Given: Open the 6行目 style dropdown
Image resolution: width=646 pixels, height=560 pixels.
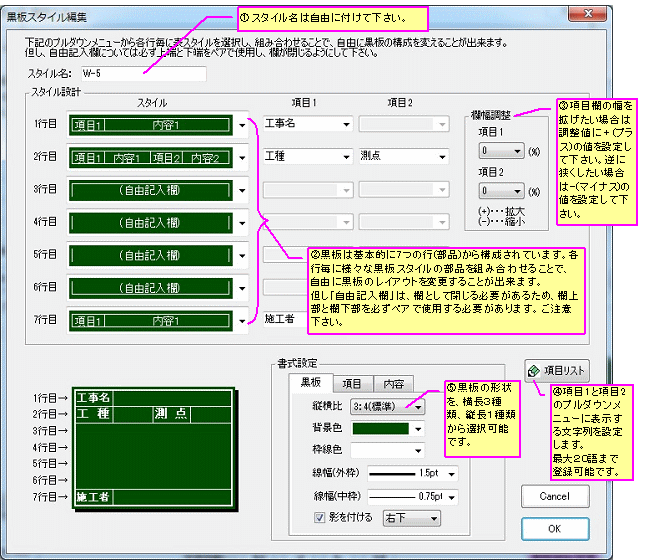Looking at the screenshot, I should [x=242, y=288].
